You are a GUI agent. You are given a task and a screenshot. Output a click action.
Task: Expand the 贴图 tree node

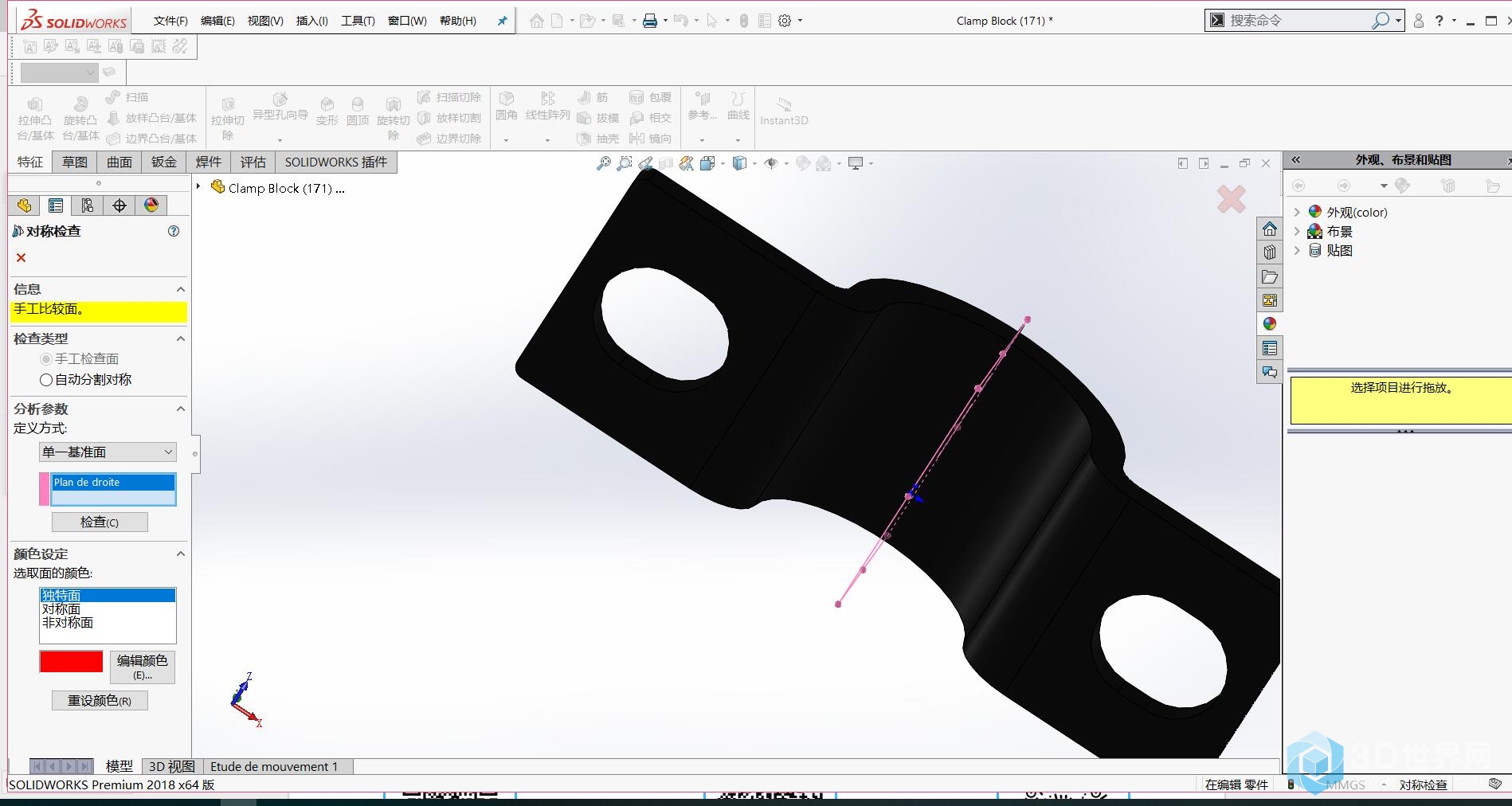point(1297,250)
